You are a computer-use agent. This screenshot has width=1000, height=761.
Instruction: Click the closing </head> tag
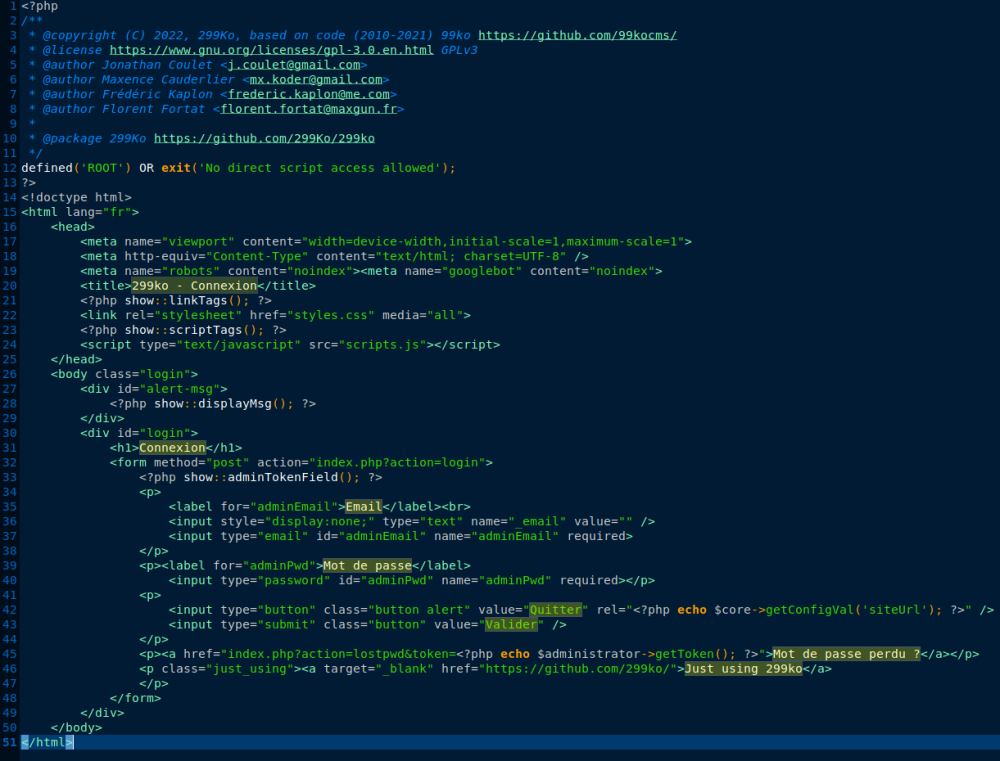tap(77, 359)
